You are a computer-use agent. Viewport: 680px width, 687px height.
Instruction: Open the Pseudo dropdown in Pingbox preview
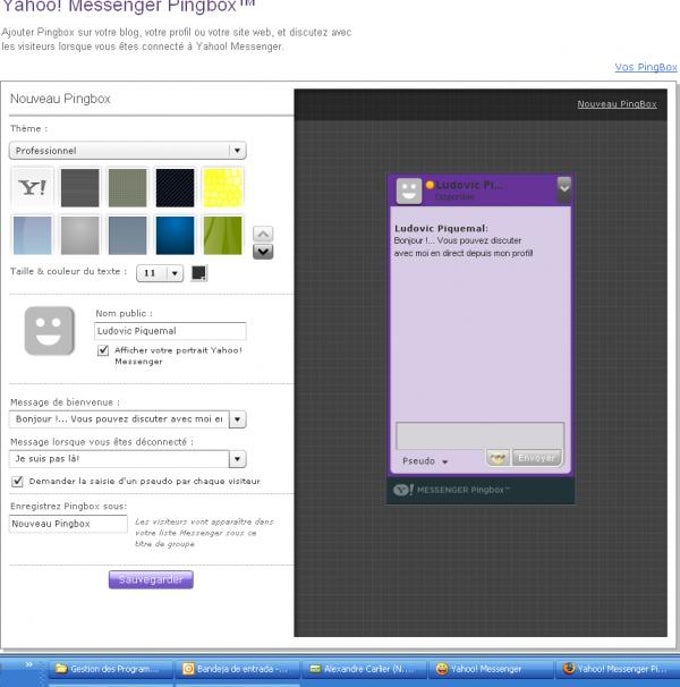coord(425,461)
